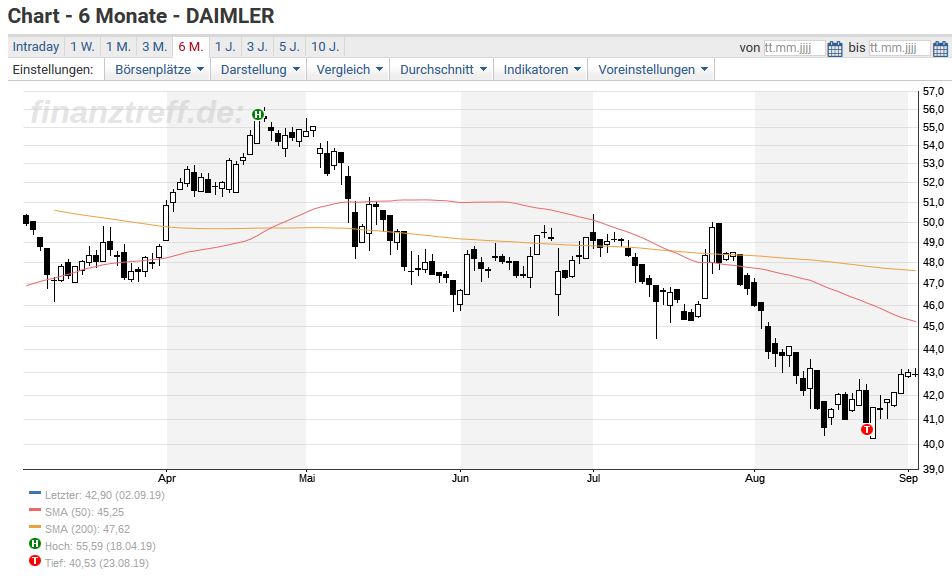Click the 'SMA (200): 47,62' legend text
The width and height of the screenshot is (952, 580).
[87, 529]
